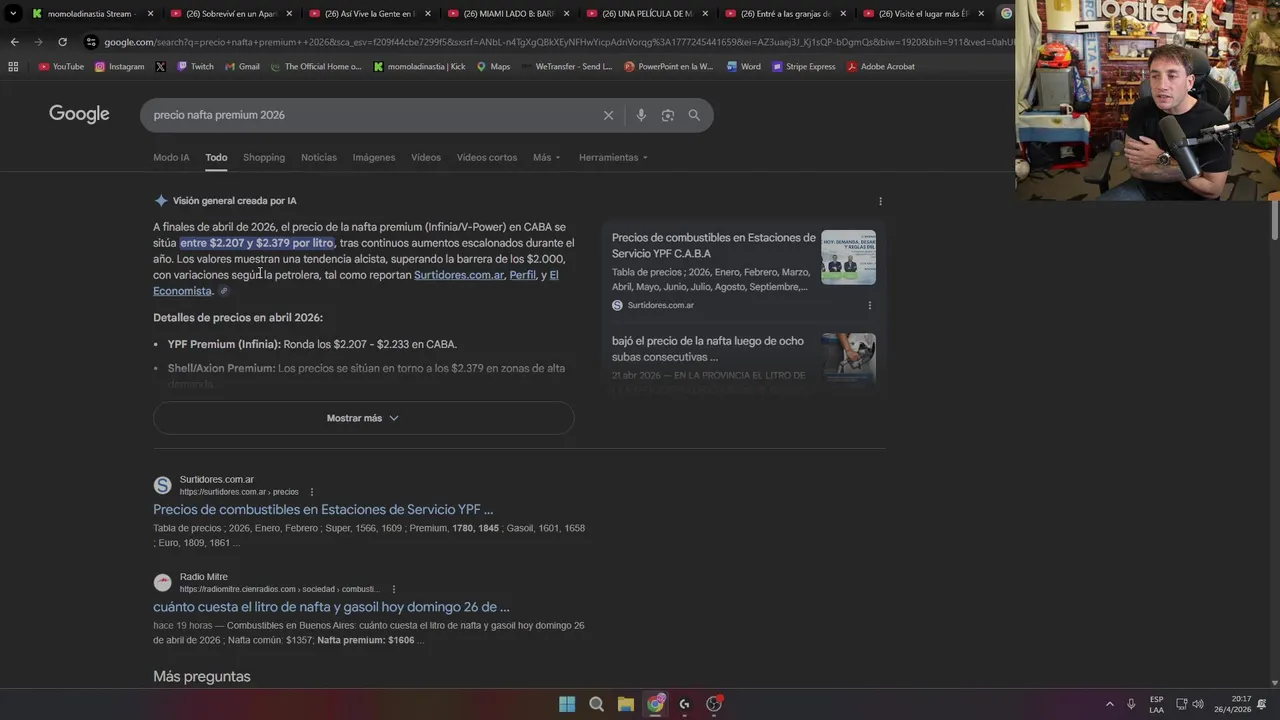Open the Maps bookmark
Viewport: 1280px width, 720px height.
493,67
